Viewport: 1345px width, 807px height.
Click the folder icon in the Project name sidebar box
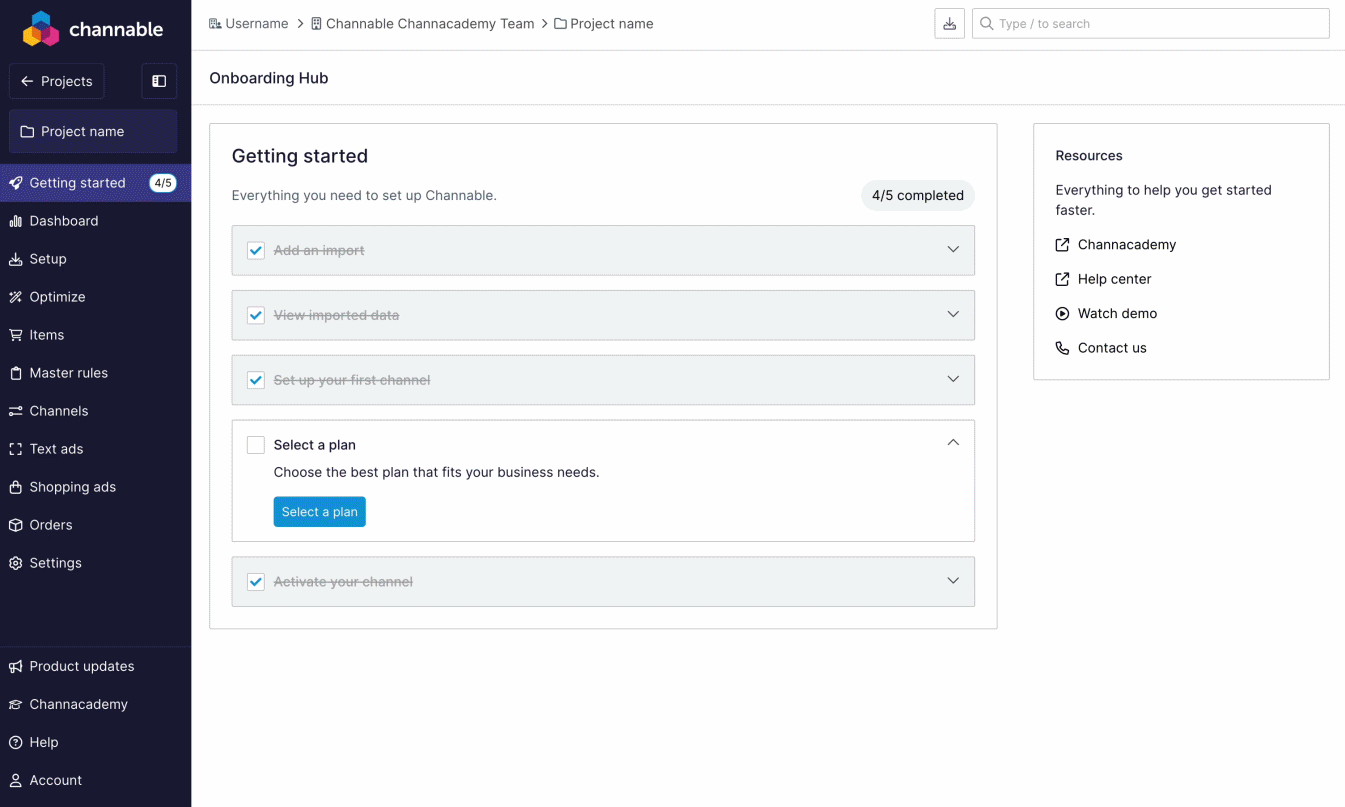(27, 131)
